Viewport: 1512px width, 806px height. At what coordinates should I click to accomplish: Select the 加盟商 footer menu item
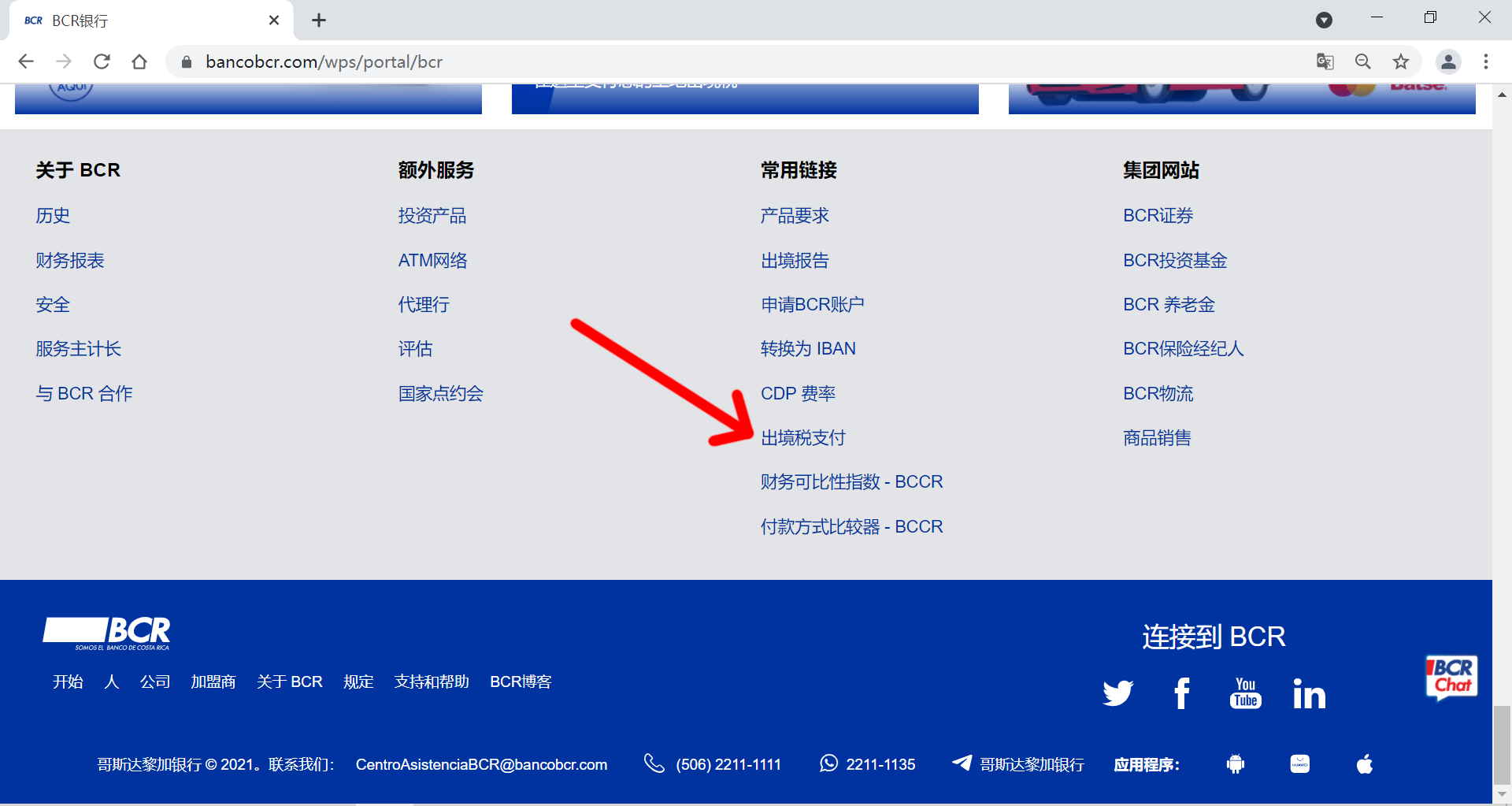tap(213, 682)
